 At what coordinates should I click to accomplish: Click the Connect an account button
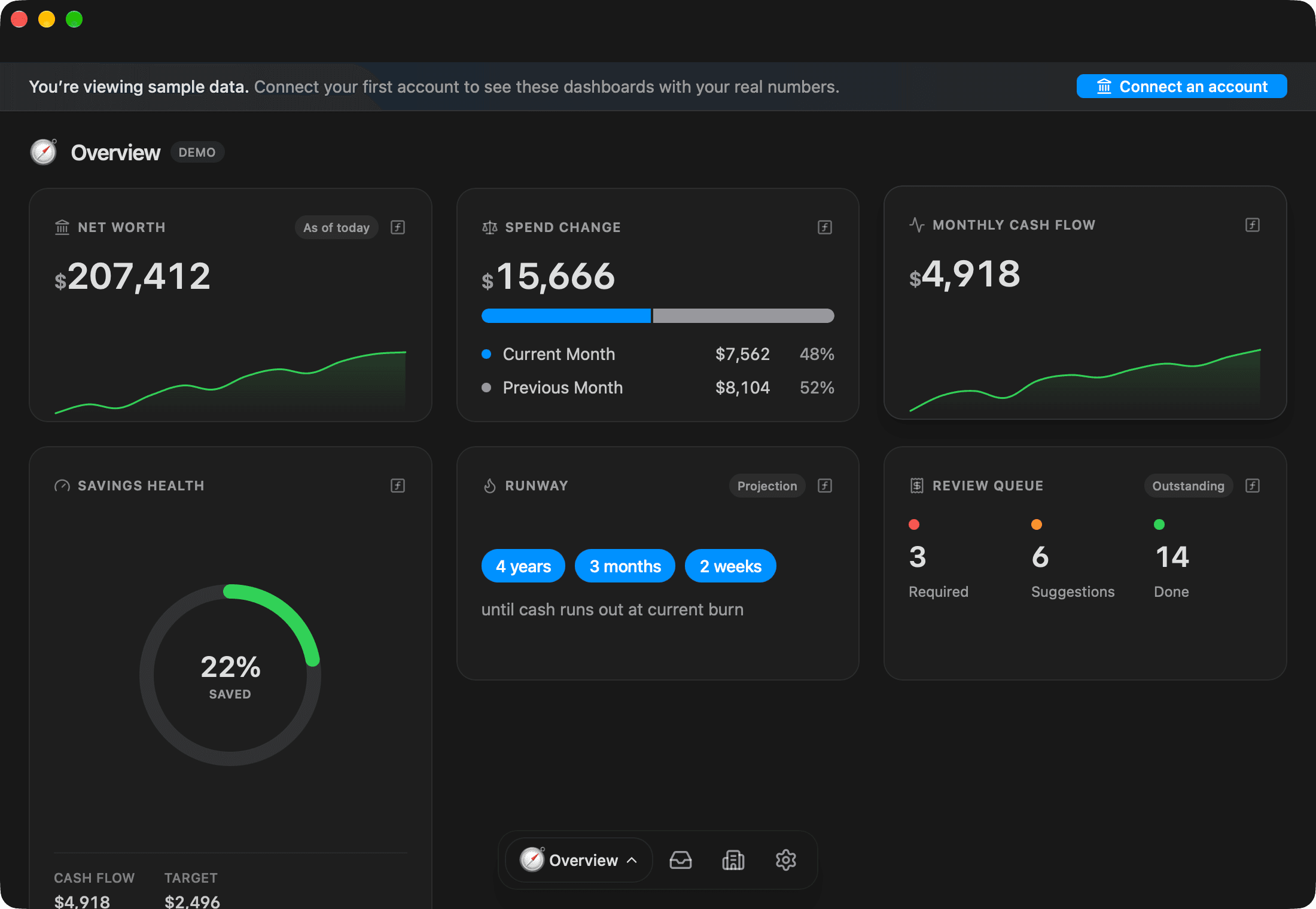tap(1181, 86)
